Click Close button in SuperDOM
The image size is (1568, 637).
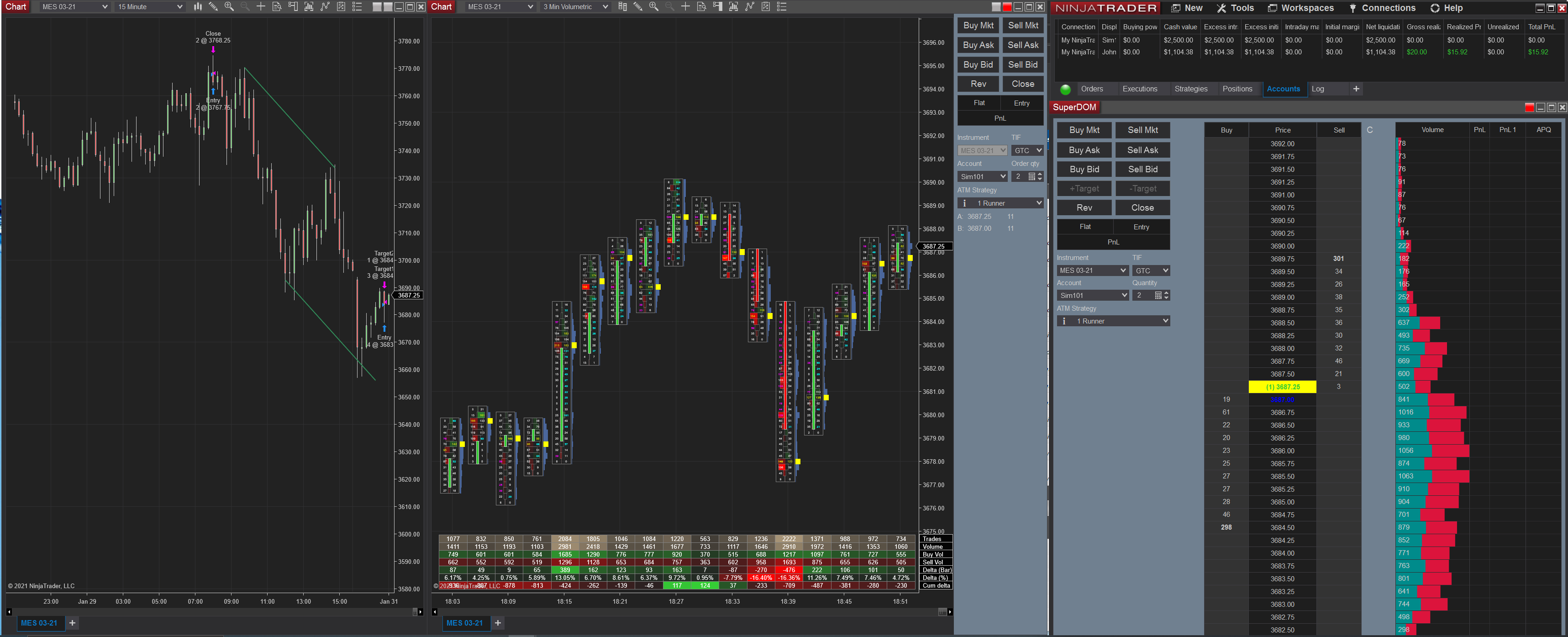1142,207
